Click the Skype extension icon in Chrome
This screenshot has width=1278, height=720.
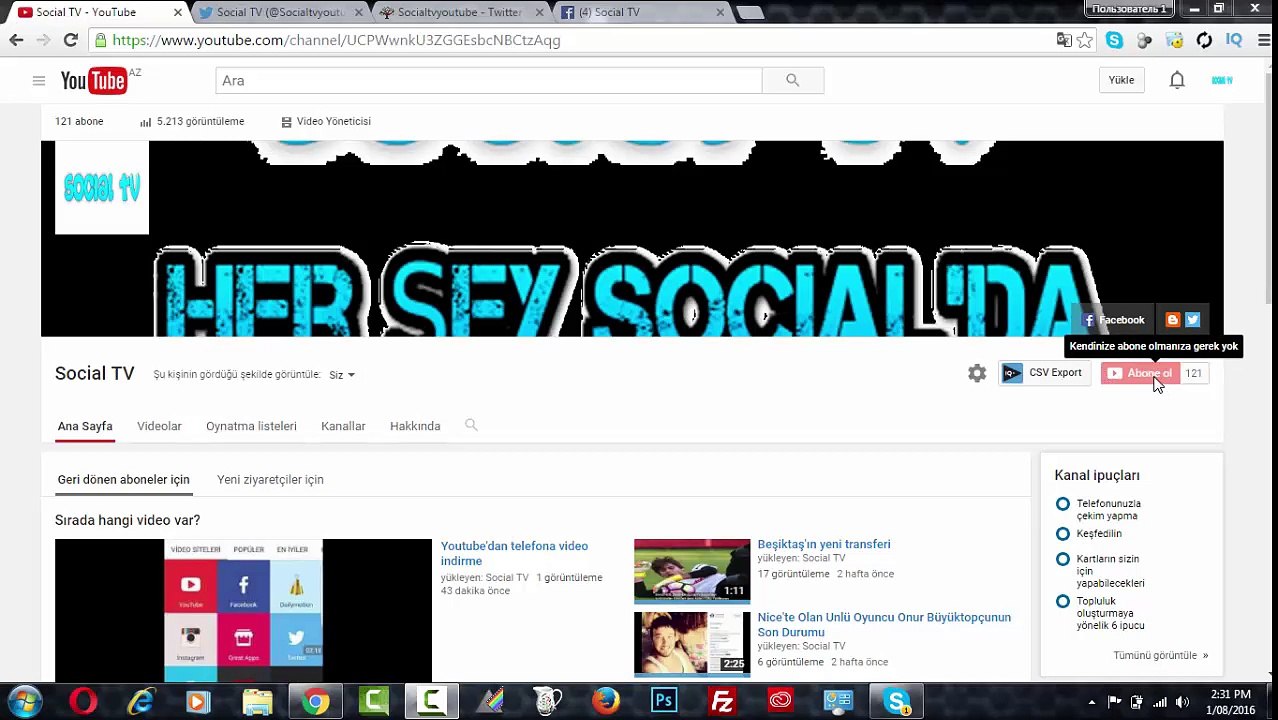(1114, 40)
